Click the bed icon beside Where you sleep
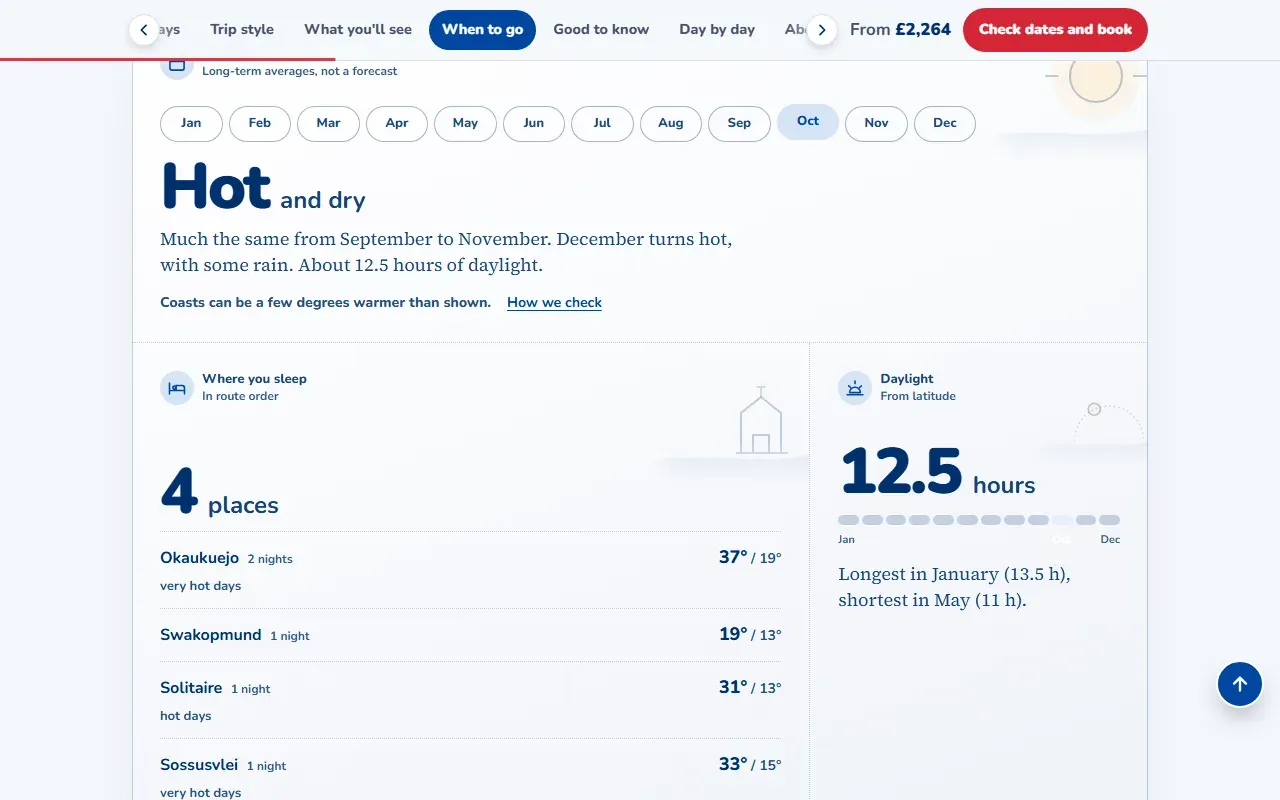Screen dimensions: 1280x800 (x=177, y=387)
